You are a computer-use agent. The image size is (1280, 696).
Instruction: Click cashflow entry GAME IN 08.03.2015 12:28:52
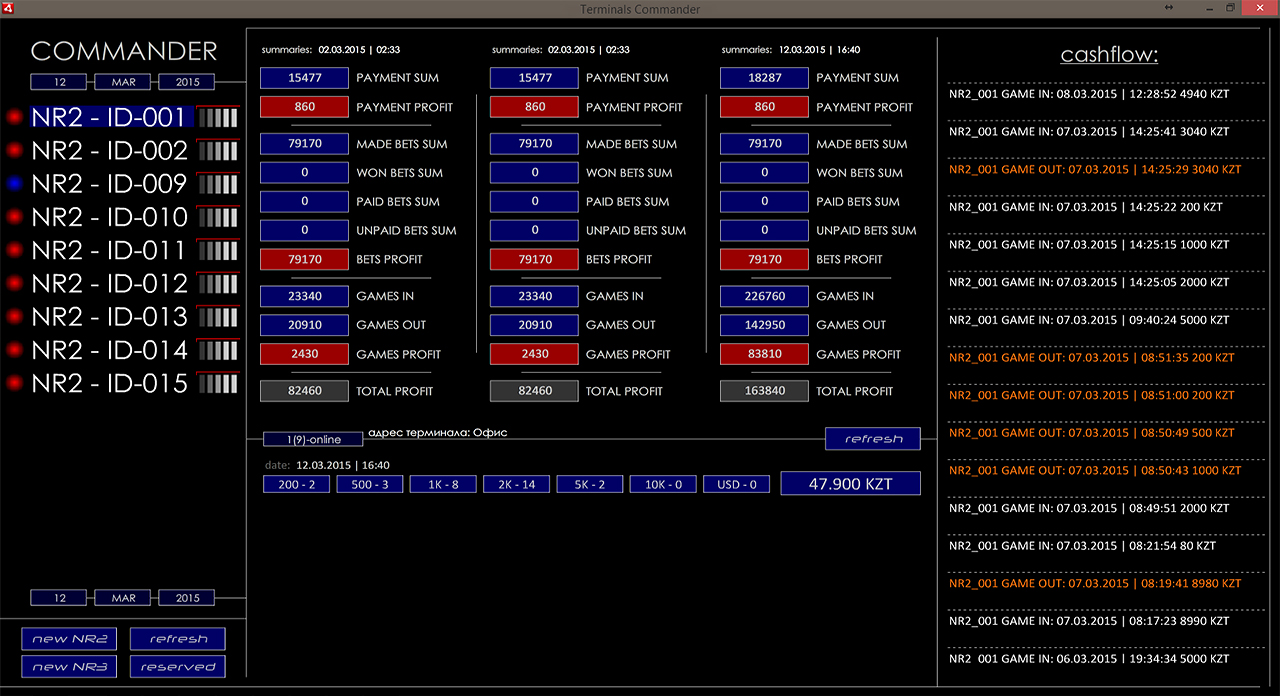tap(1089, 94)
